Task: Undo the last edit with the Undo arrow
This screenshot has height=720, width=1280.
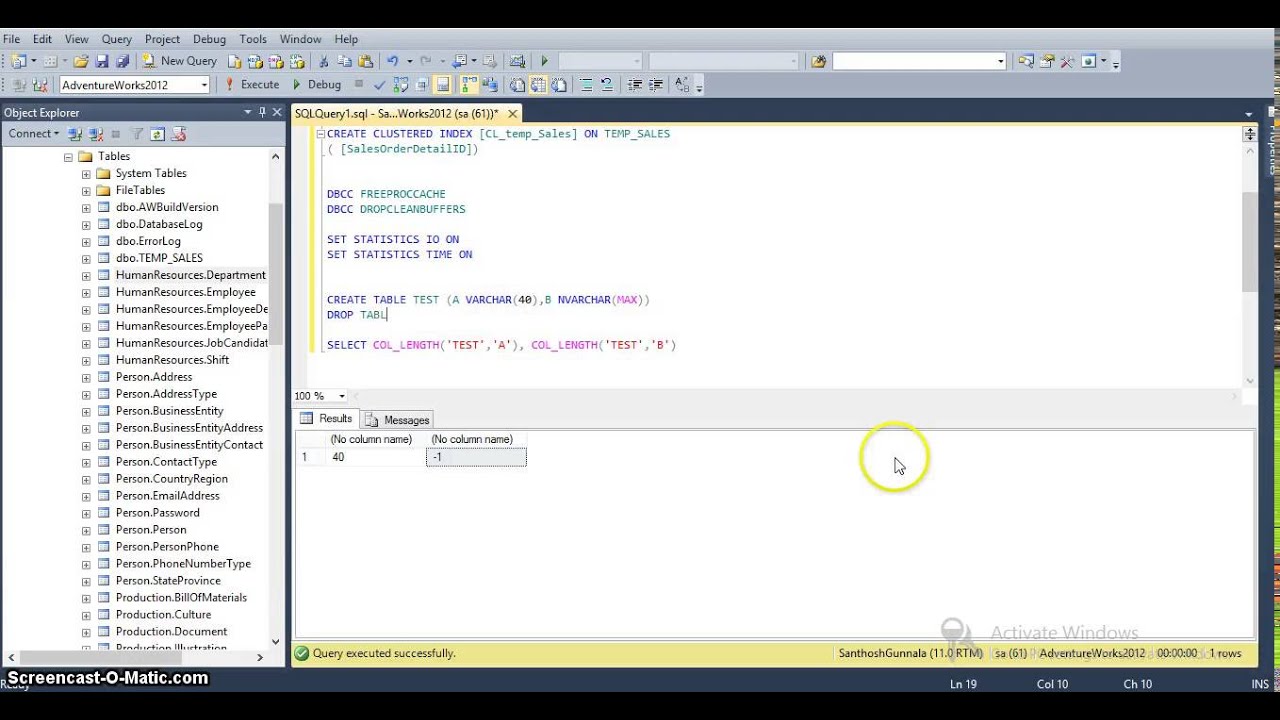Action: pos(392,61)
